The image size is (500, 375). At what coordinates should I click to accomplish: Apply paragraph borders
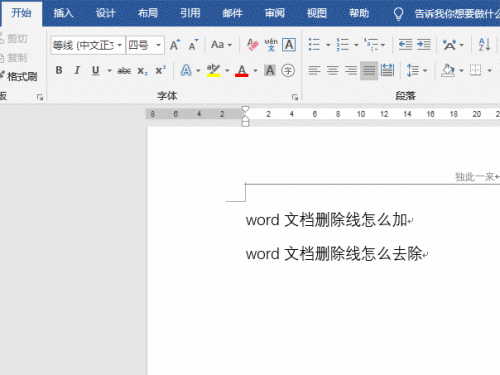pos(476,70)
